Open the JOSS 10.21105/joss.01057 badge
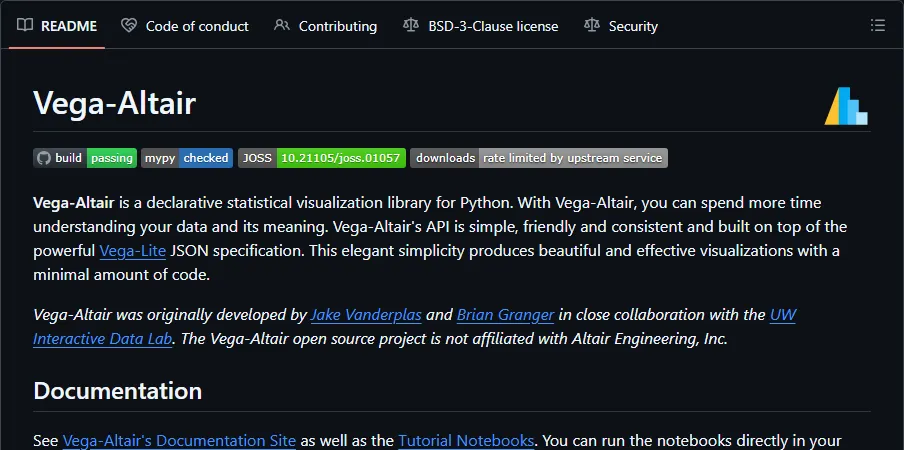Viewport: 904px width, 450px height. (x=322, y=158)
